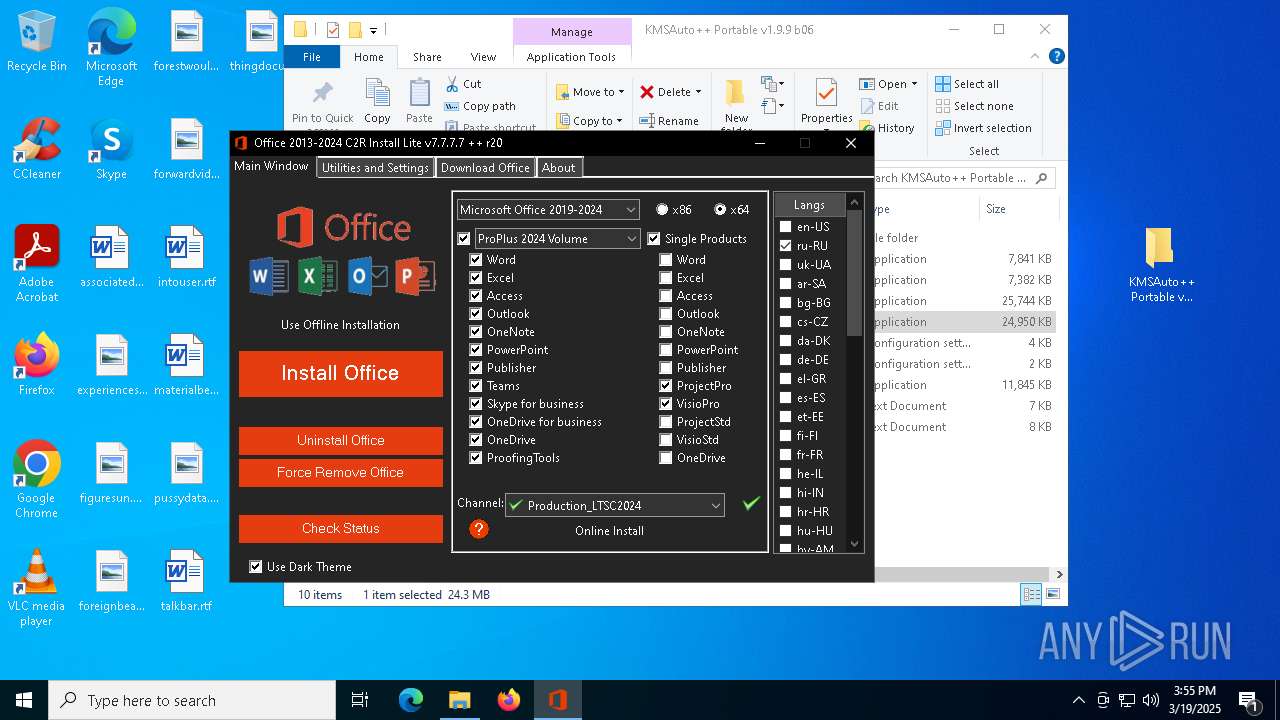Click Rename in the Explorer ribbon
This screenshot has height=720, width=1280.
point(669,121)
